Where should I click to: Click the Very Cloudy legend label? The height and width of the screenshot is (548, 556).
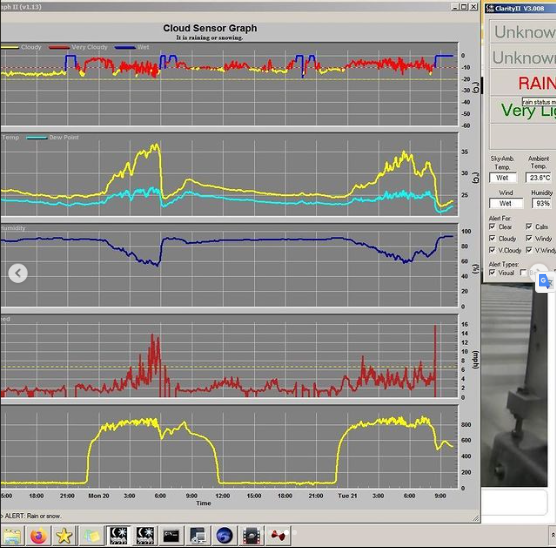pos(89,47)
